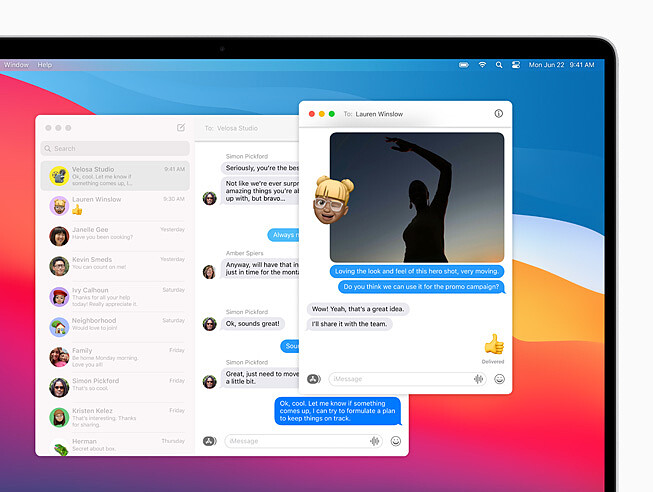Select the Neighborhood group conversation
This screenshot has height=492, width=653.
(115, 326)
